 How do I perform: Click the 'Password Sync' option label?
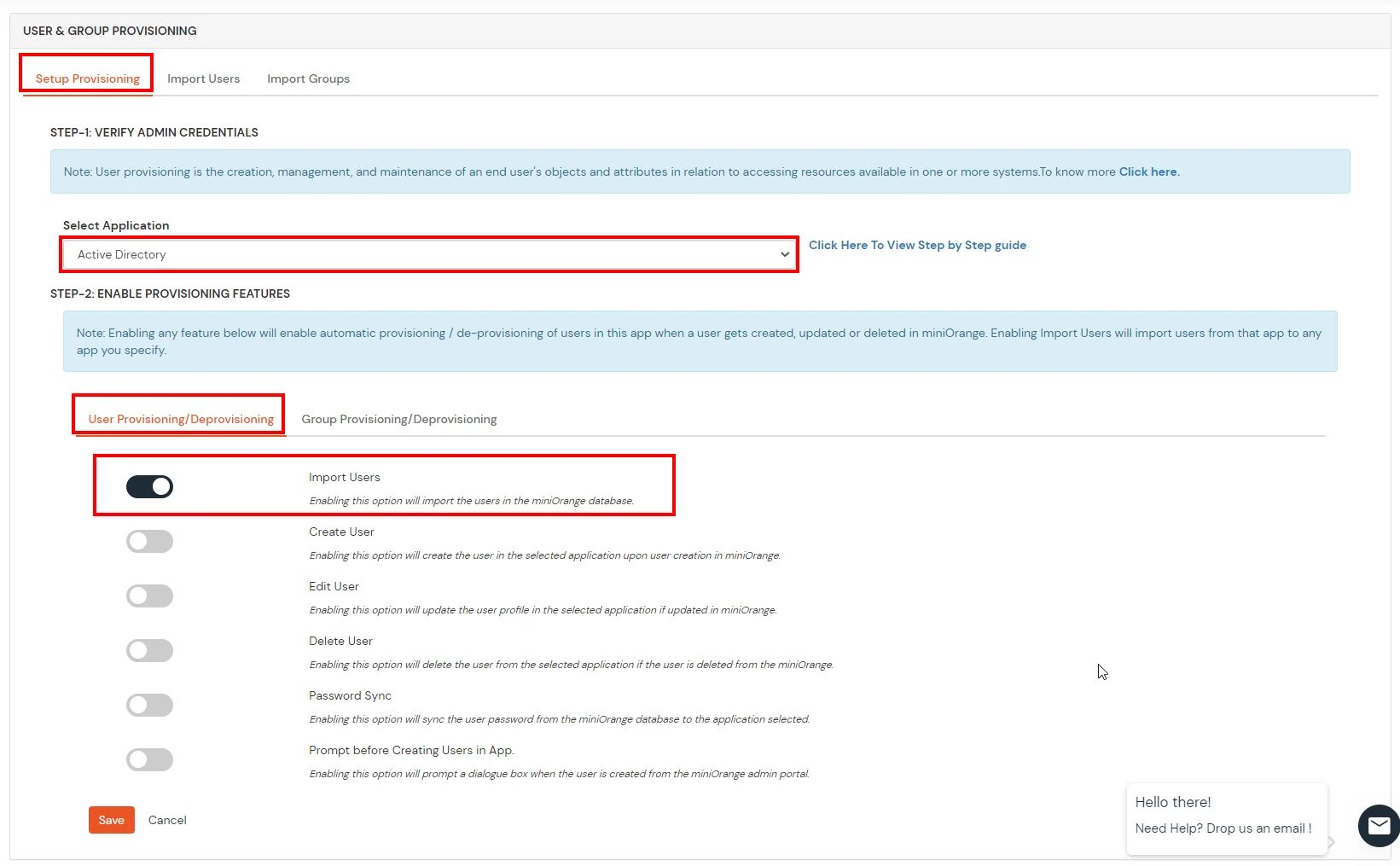350,695
